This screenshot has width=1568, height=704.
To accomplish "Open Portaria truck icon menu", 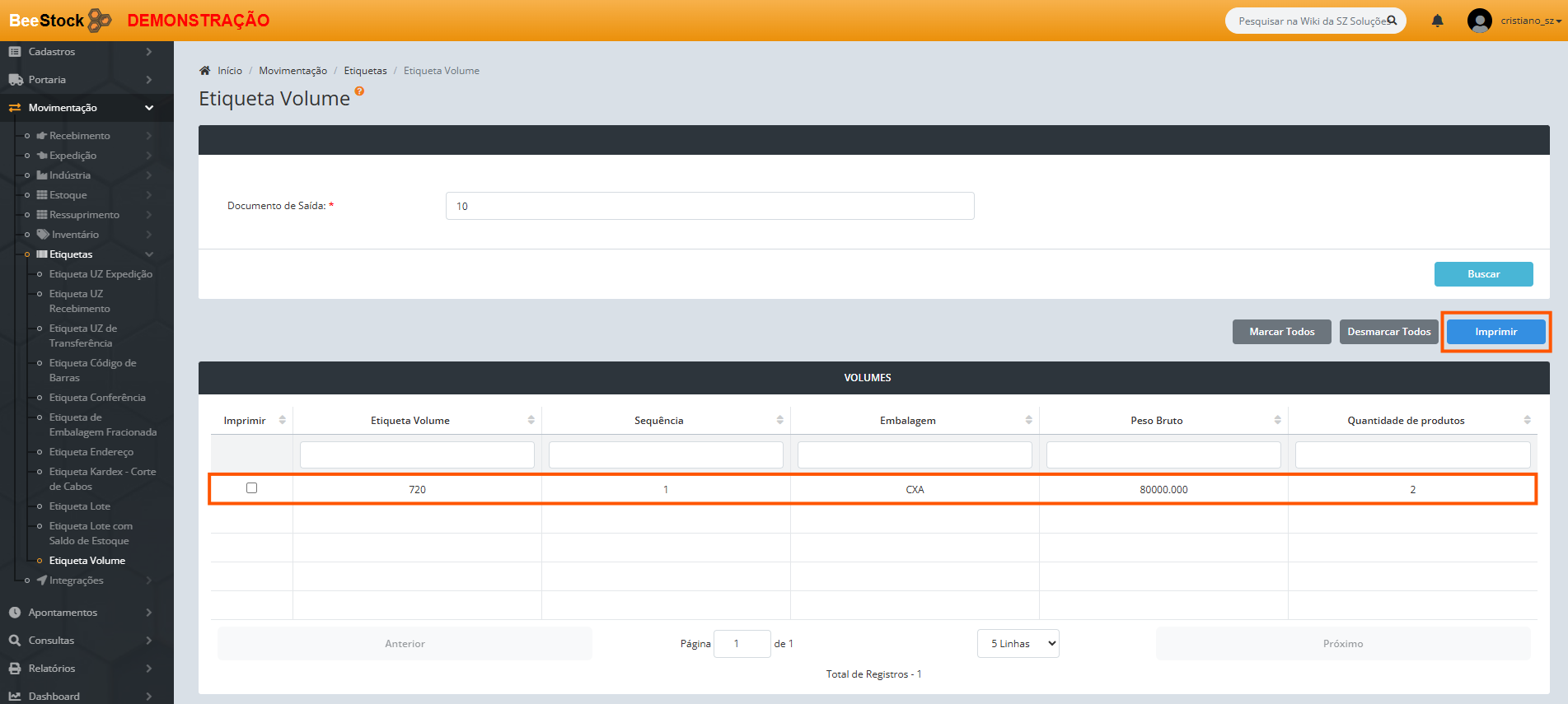I will 16,80.
